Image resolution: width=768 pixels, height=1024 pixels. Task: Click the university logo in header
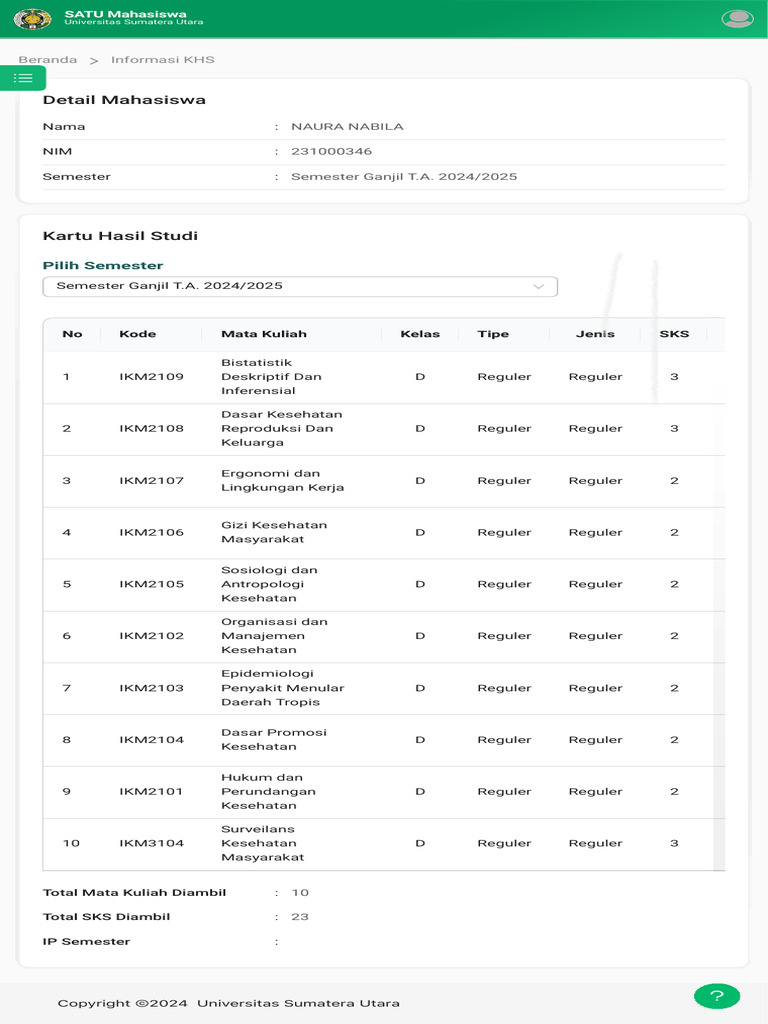pyautogui.click(x=32, y=18)
